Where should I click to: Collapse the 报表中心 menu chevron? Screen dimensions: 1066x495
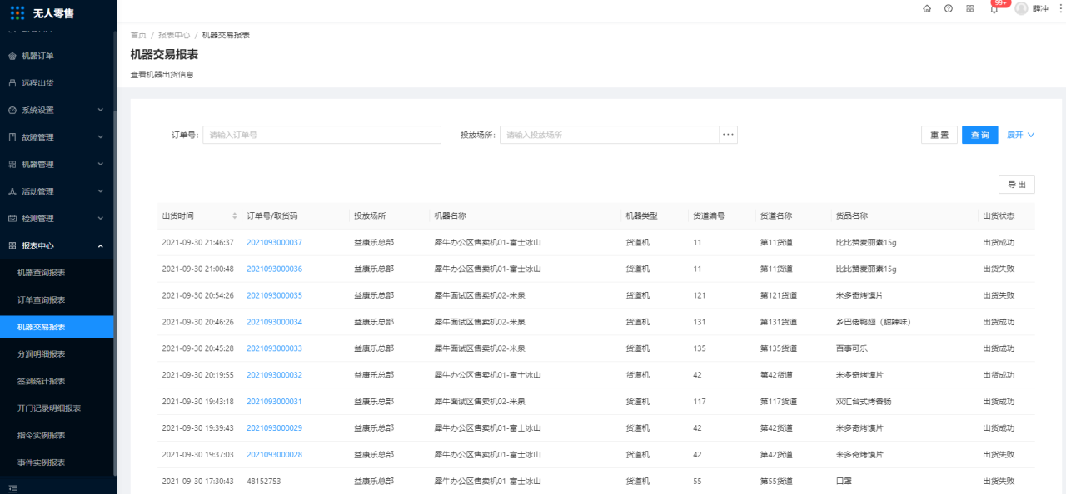pos(101,246)
